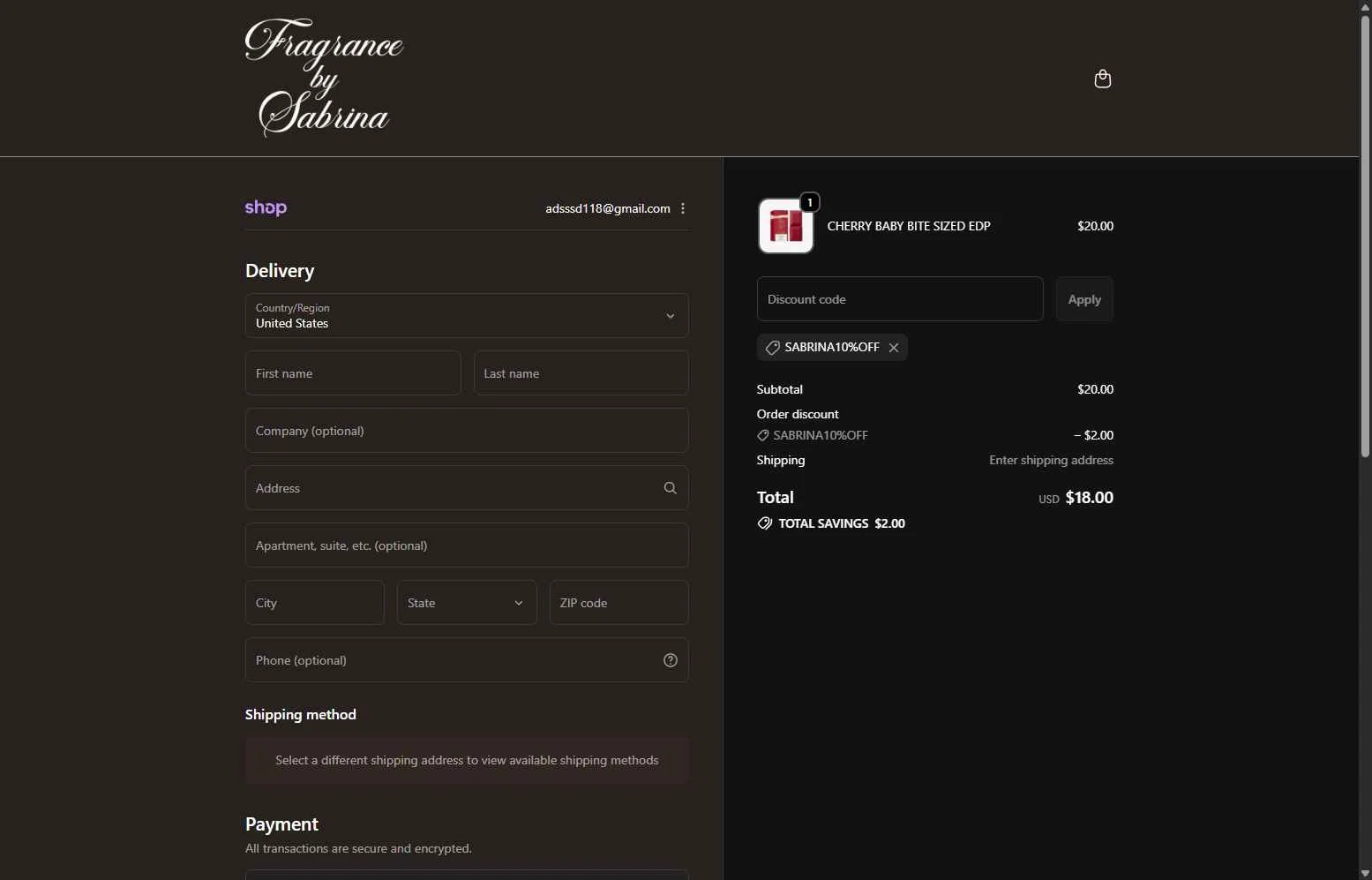Focus the First name field
1372x880 pixels.
pyautogui.click(x=353, y=373)
